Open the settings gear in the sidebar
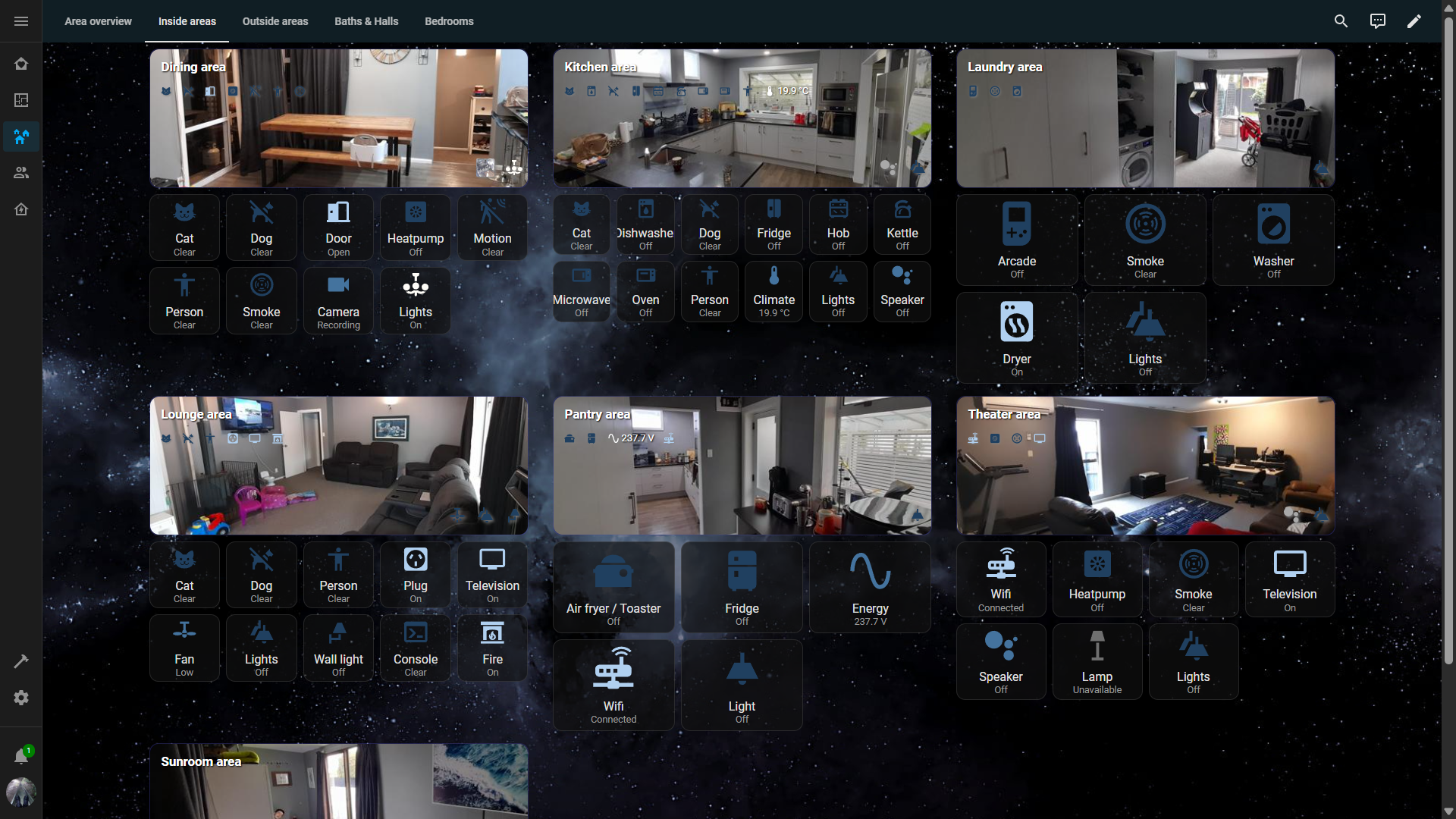The image size is (1456, 819). point(21,698)
